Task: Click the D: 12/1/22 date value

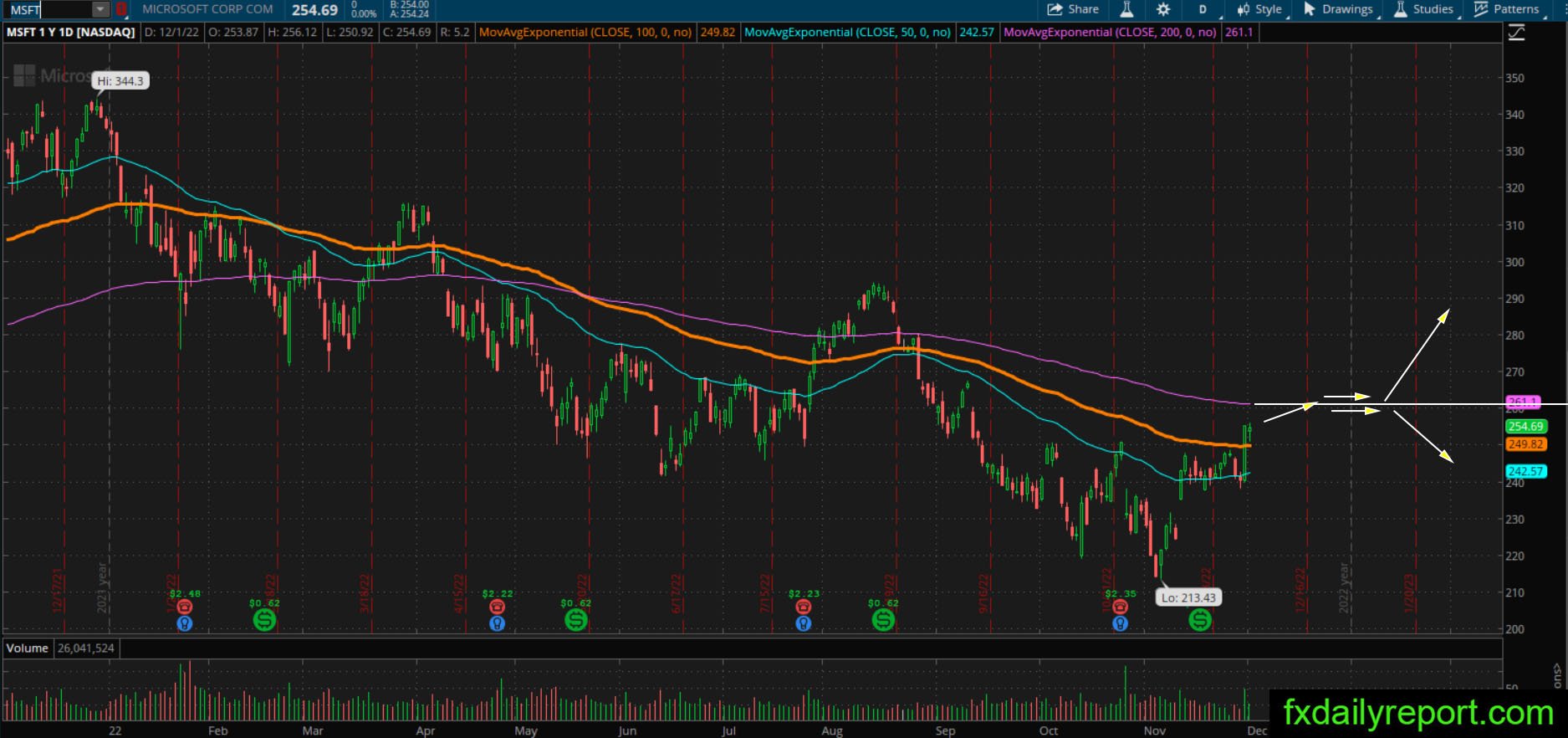Action: (x=171, y=33)
